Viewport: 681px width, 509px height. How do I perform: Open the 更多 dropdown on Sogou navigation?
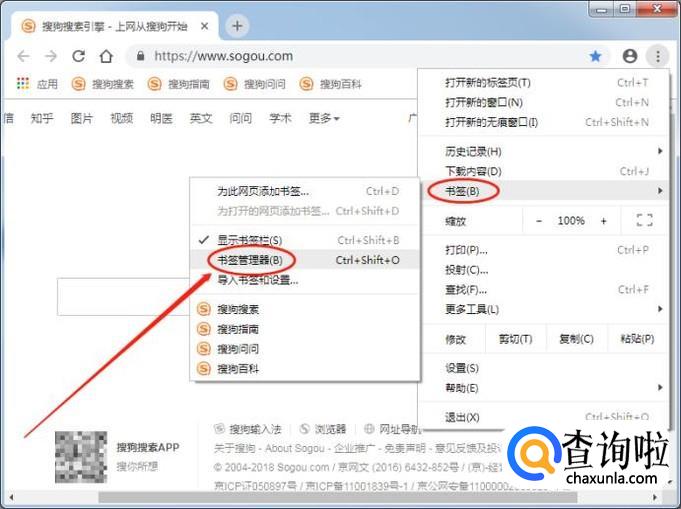point(324,118)
